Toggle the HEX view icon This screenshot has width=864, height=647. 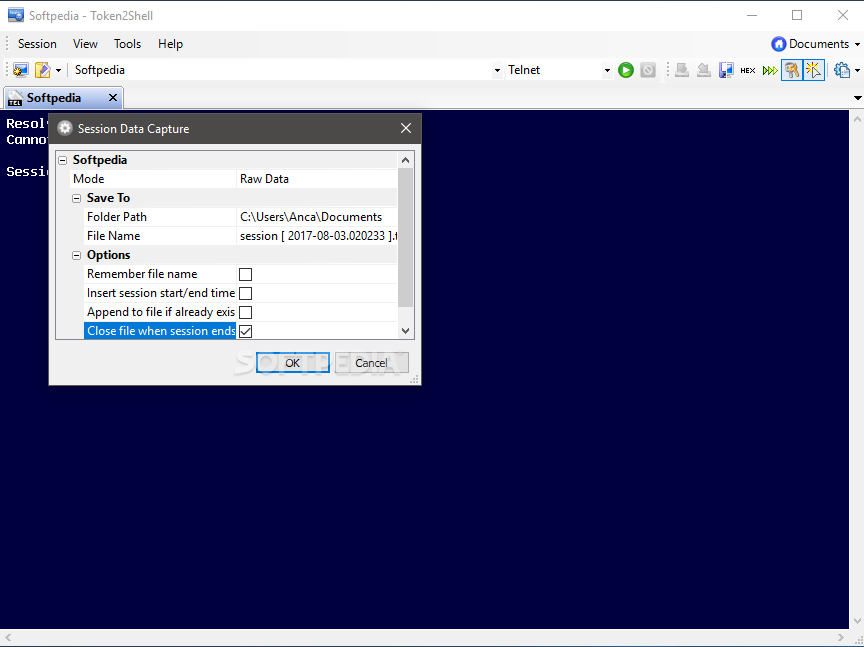[x=748, y=70]
